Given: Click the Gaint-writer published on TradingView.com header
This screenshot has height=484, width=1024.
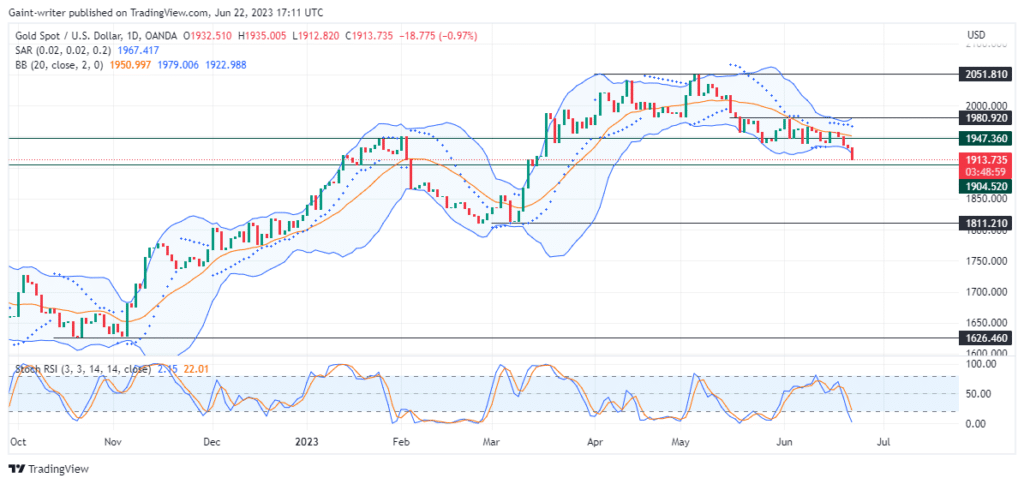Looking at the screenshot, I should [165, 12].
